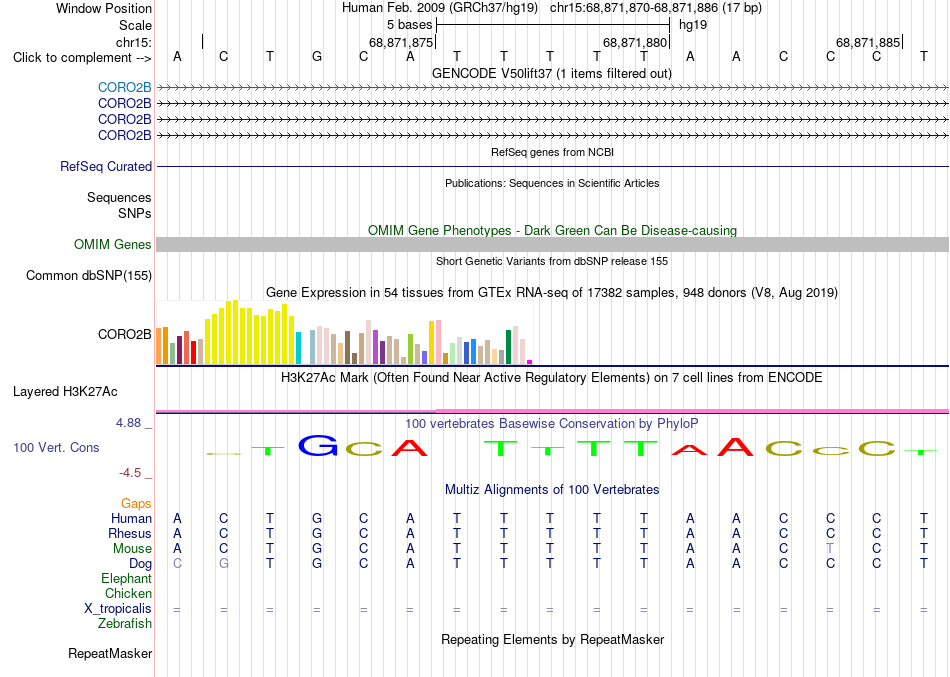The height and width of the screenshot is (677, 950).
Task: Select the Elephant alignment row label
Action: [126, 579]
